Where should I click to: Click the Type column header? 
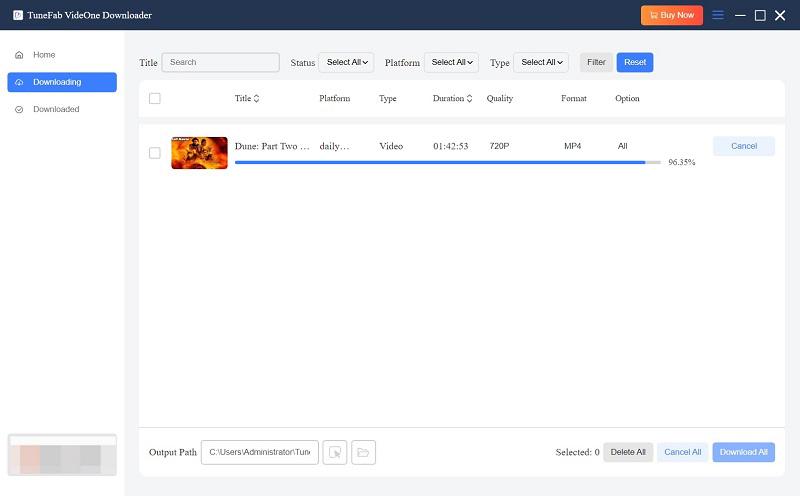387,98
